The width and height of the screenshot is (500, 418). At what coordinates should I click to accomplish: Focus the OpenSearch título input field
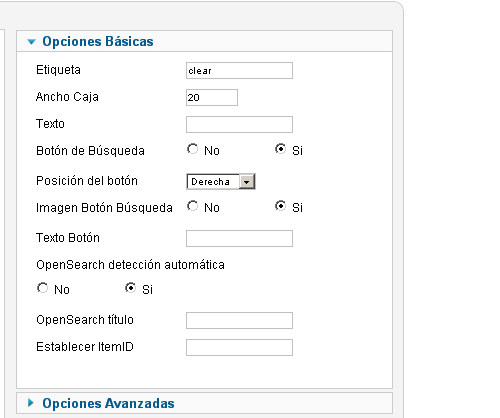(x=239, y=321)
